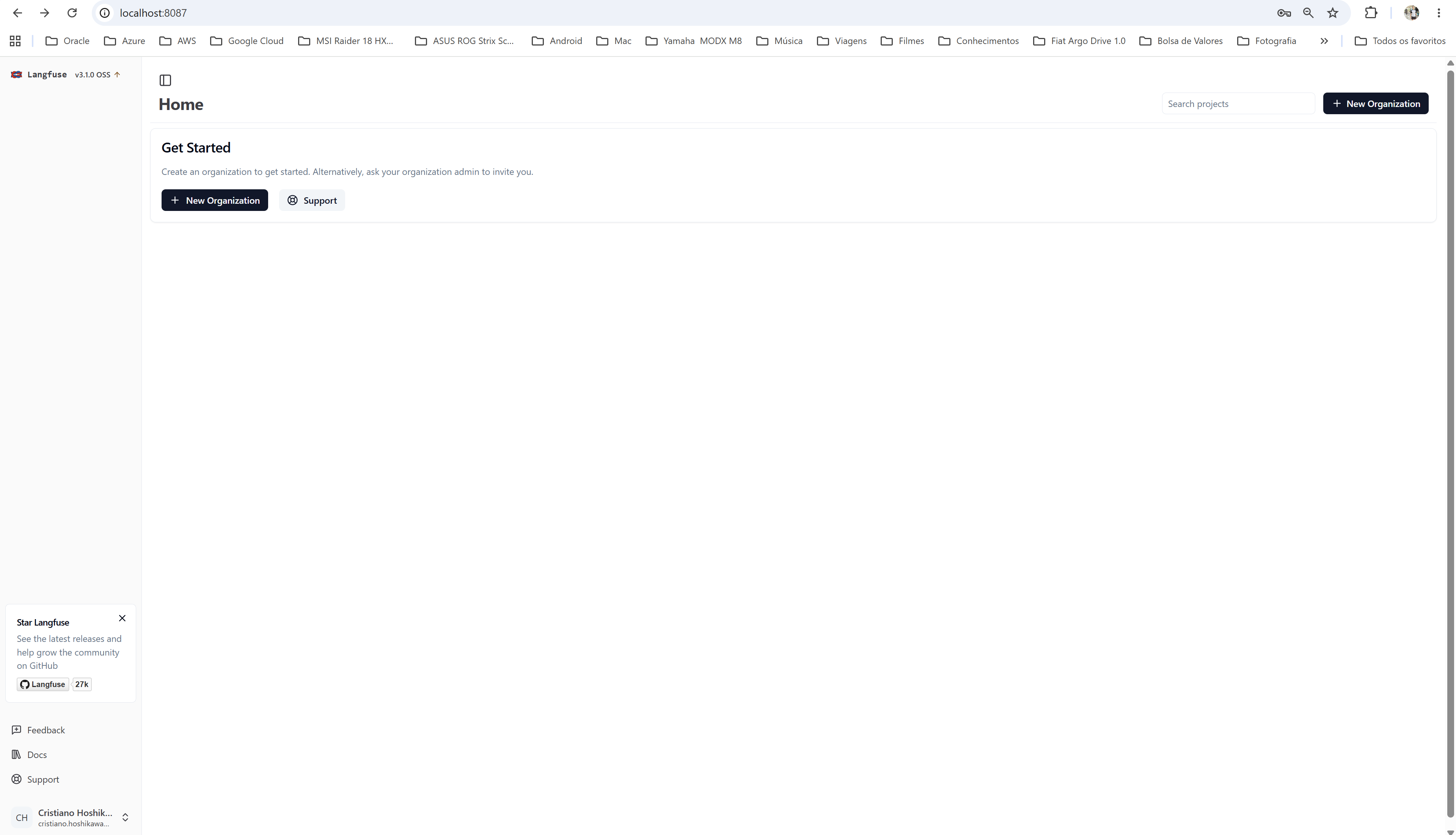1456x835 pixels.
Task: Go back in browser history
Action: [17, 13]
